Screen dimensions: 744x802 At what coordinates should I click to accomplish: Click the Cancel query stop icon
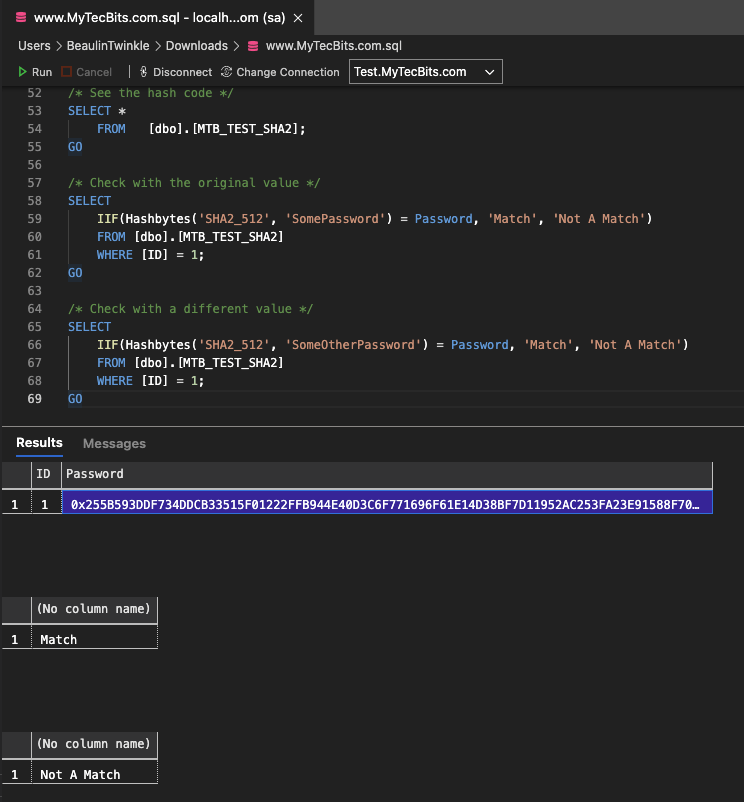tap(67, 72)
